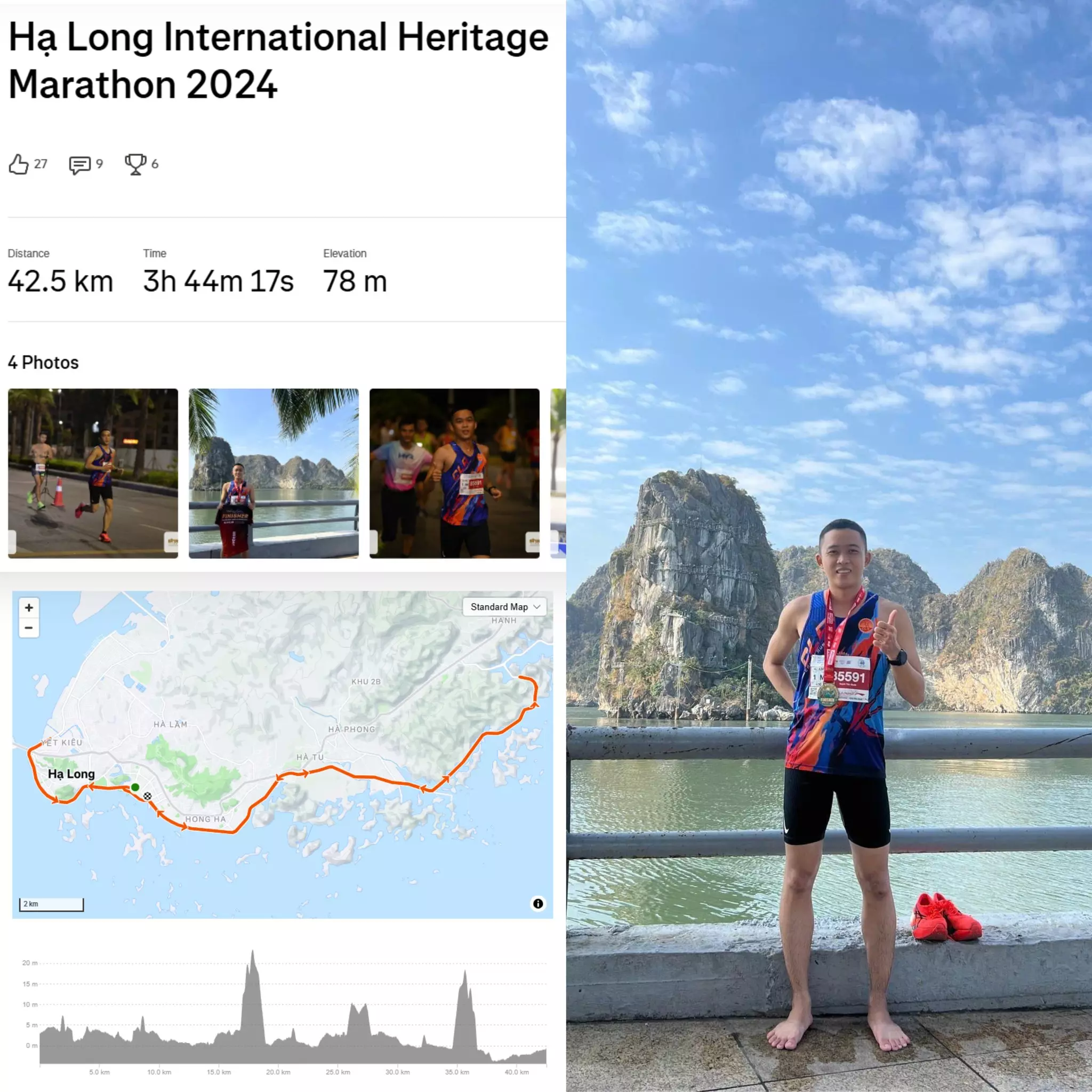
Task: Click the thumbs-up kudos icon
Action: point(19,164)
